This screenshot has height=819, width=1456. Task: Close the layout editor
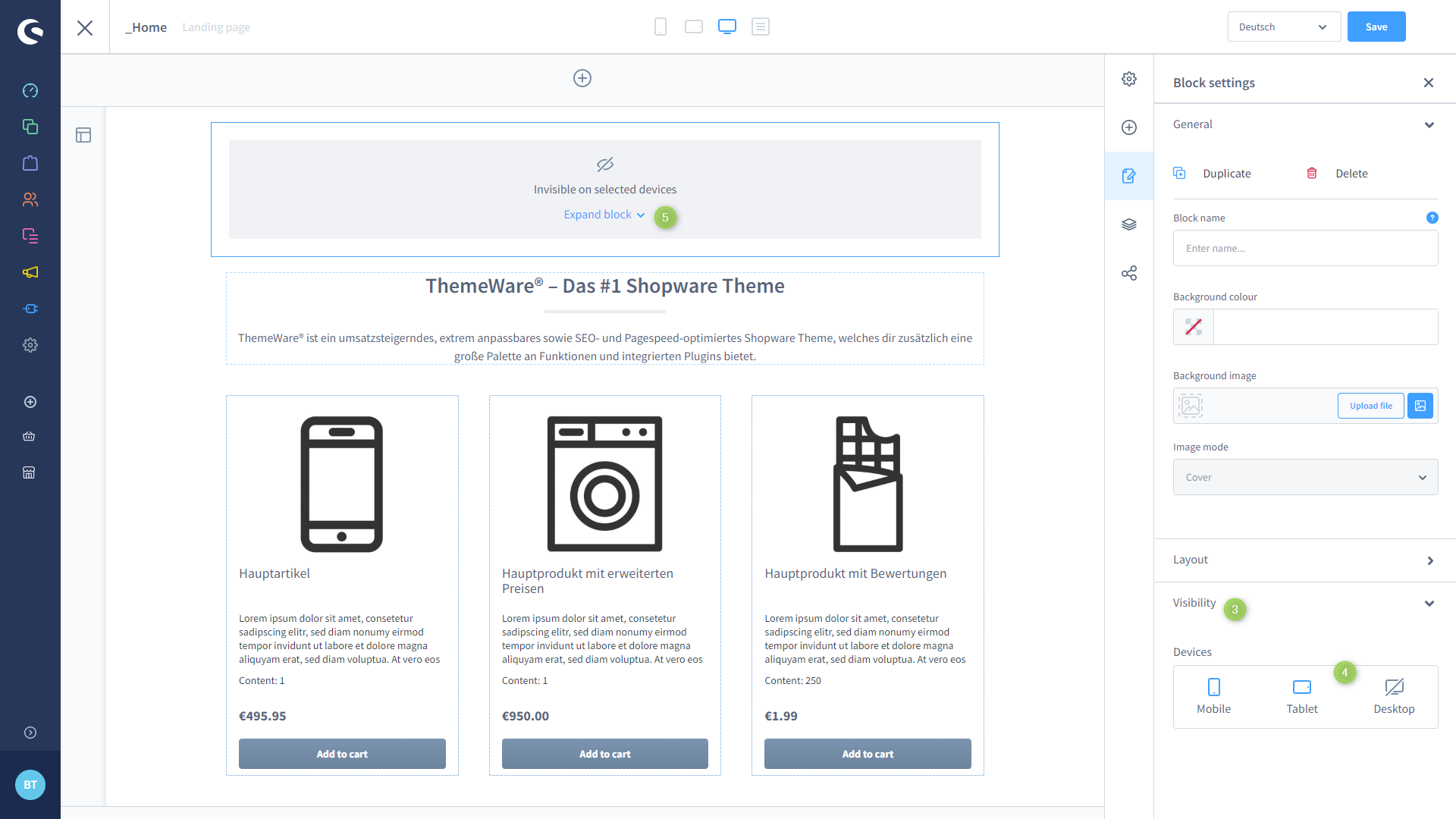click(x=85, y=28)
